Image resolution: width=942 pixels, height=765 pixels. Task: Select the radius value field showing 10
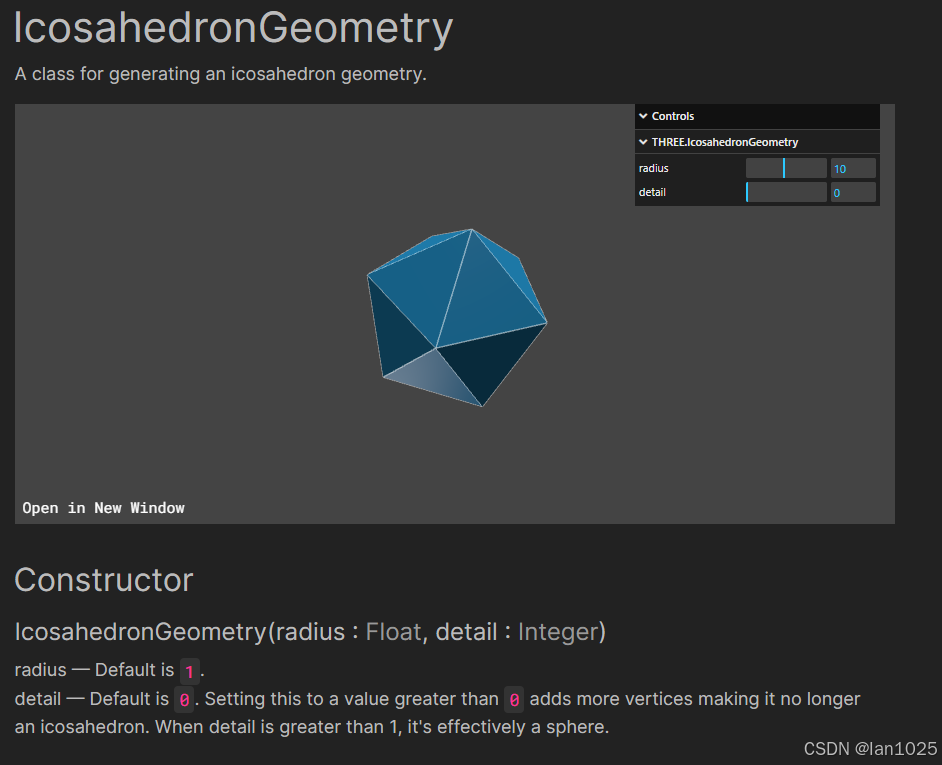(853, 167)
